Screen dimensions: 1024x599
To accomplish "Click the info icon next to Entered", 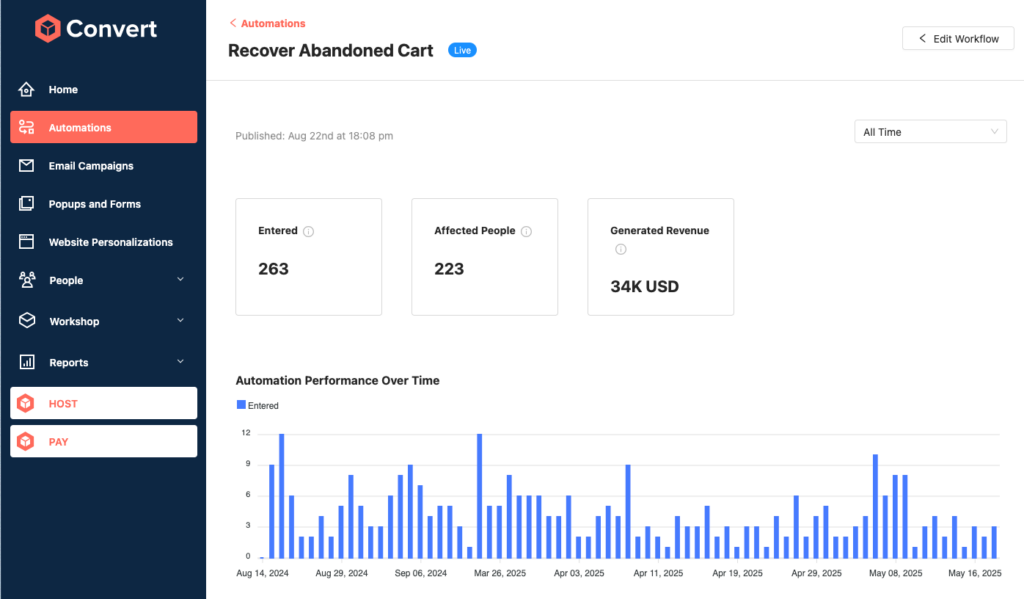I will click(x=308, y=231).
